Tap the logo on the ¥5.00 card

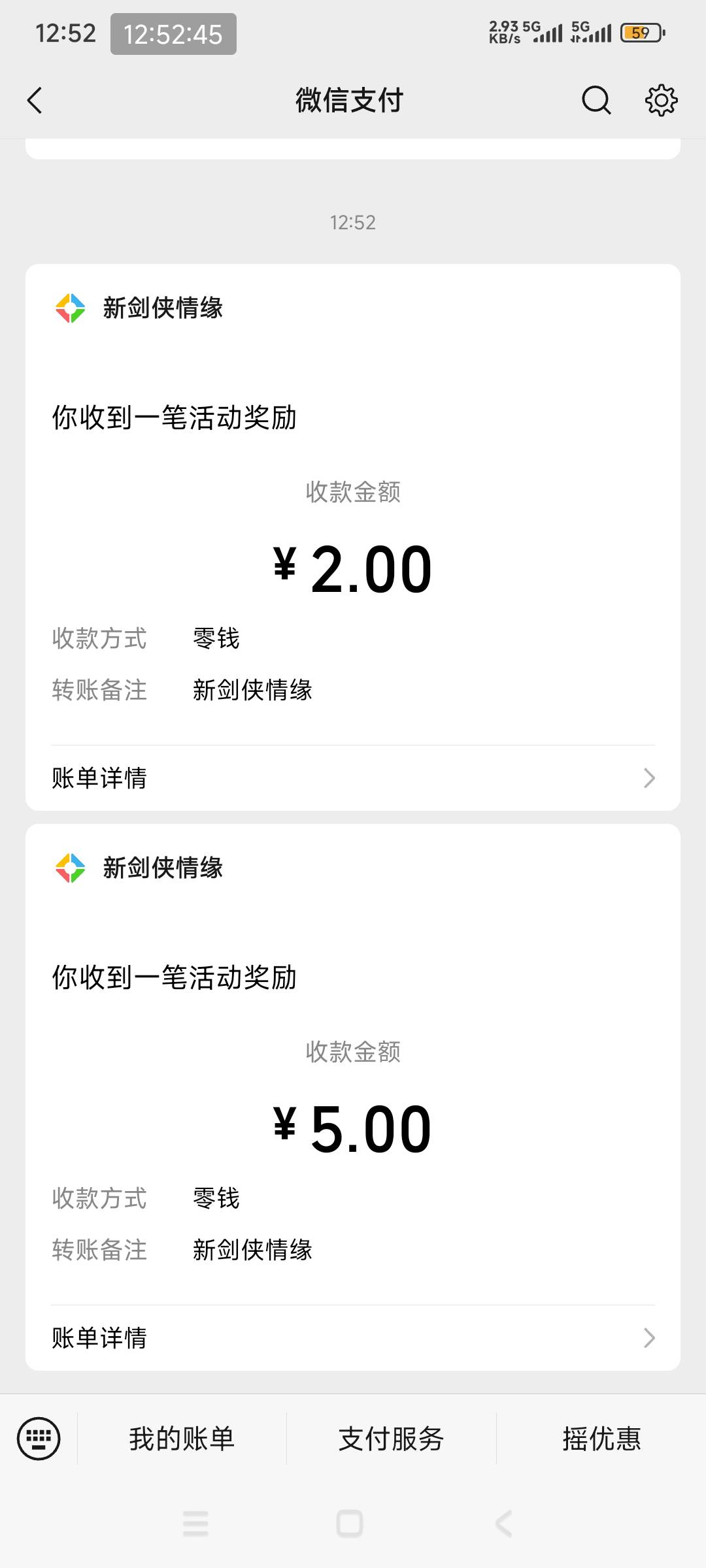71,868
